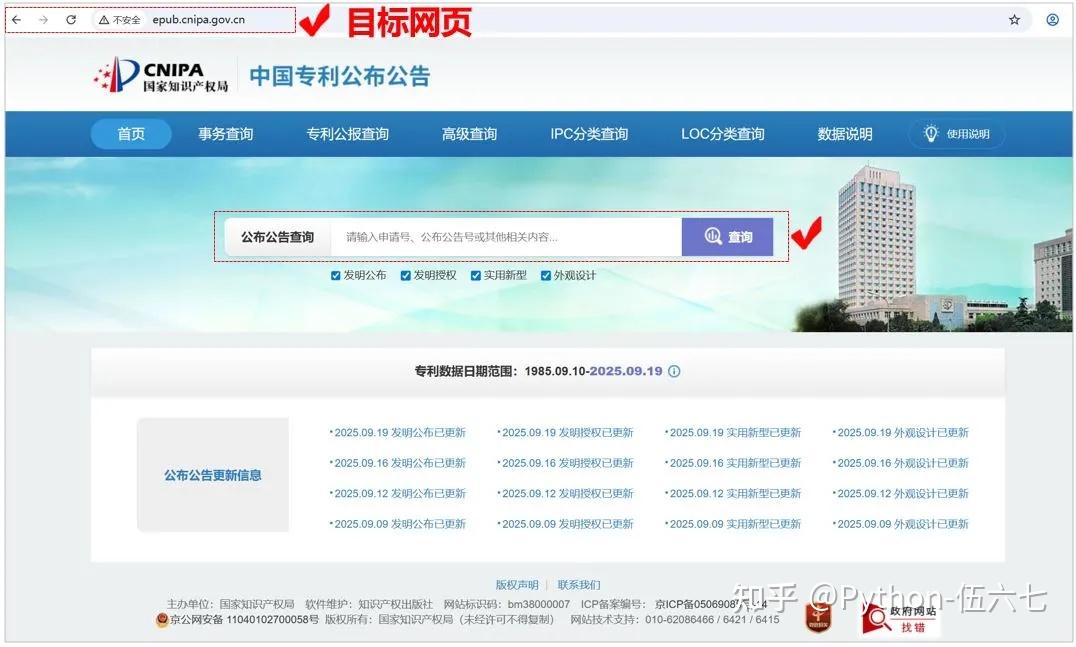
Task: Click the info icon beside the patent date range
Action: (674, 371)
